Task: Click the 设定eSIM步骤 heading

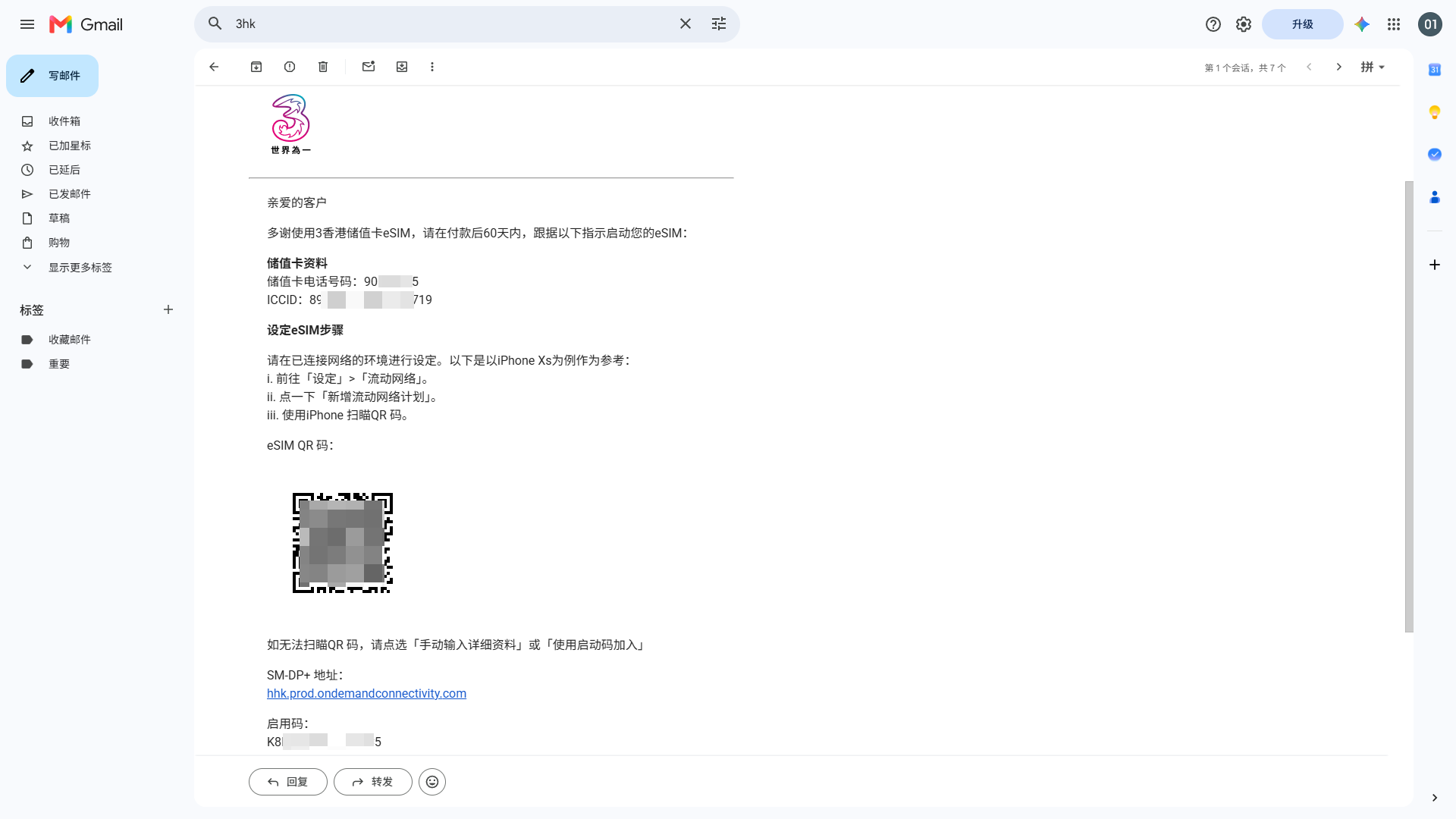Action: click(x=305, y=330)
